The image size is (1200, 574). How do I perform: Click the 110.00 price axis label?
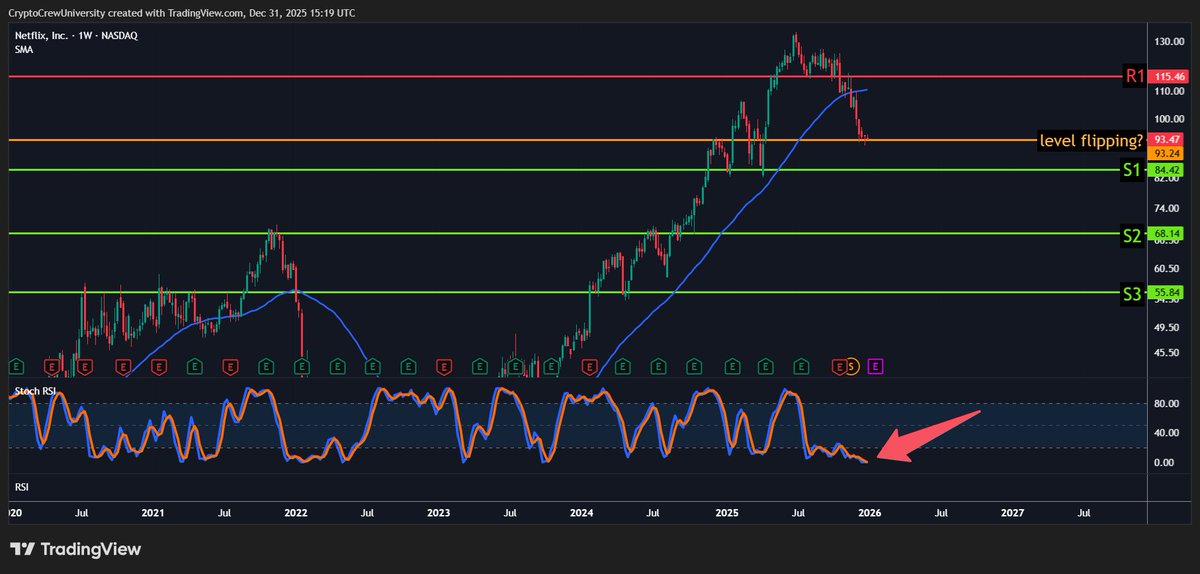point(1169,91)
